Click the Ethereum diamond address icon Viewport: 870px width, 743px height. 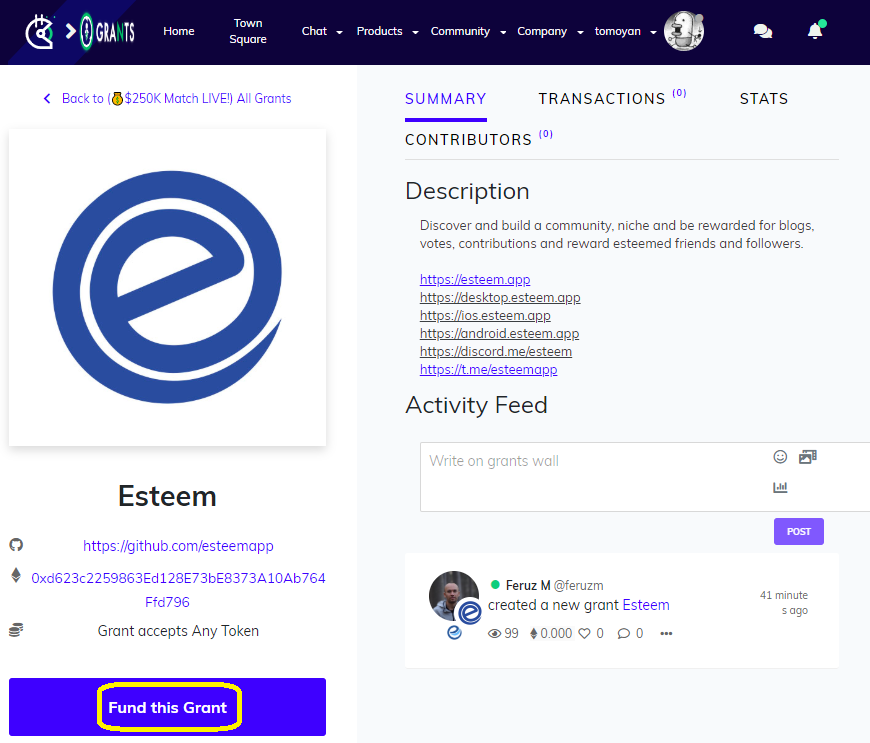pos(16,575)
